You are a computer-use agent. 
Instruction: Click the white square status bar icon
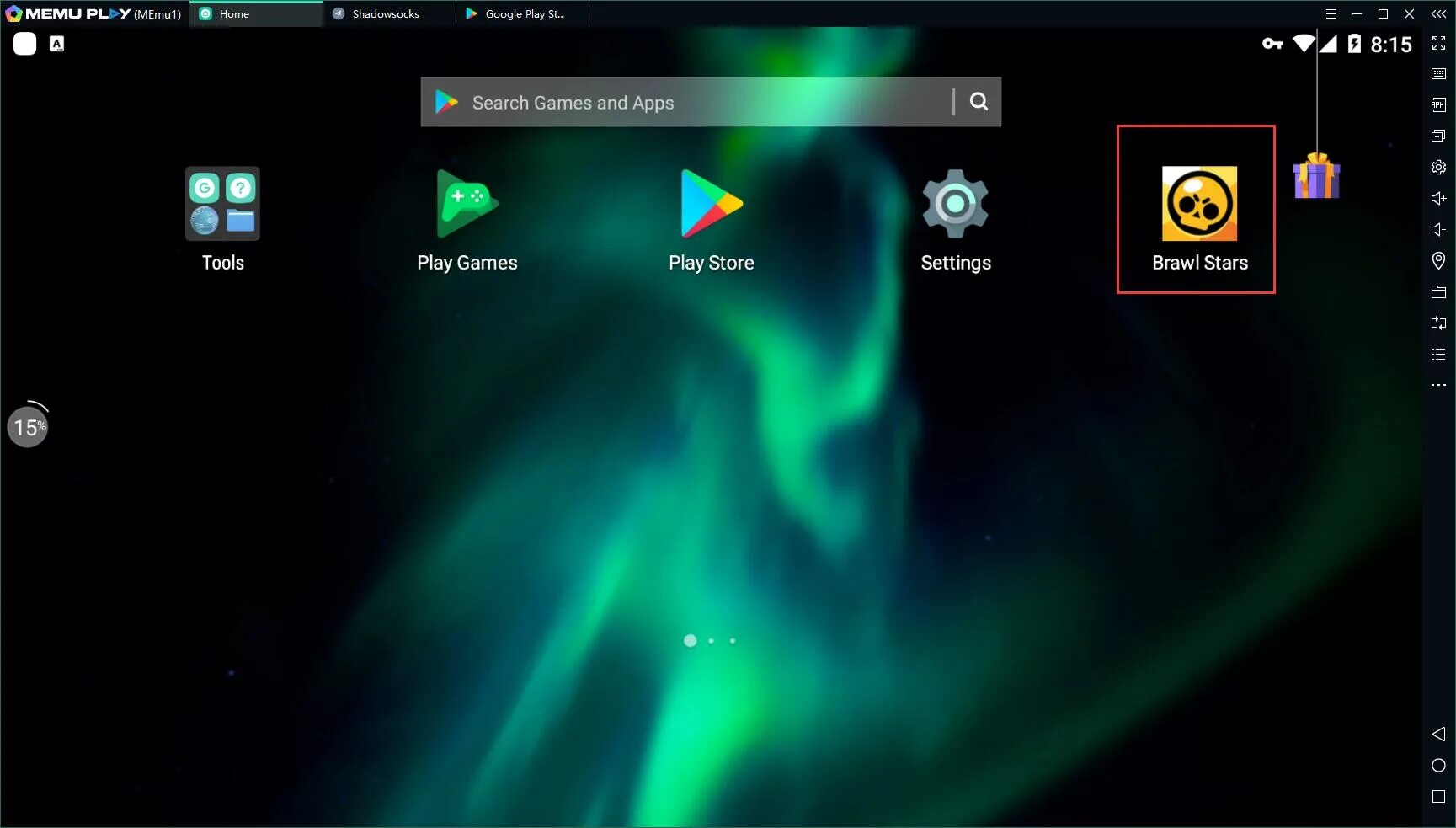25,44
